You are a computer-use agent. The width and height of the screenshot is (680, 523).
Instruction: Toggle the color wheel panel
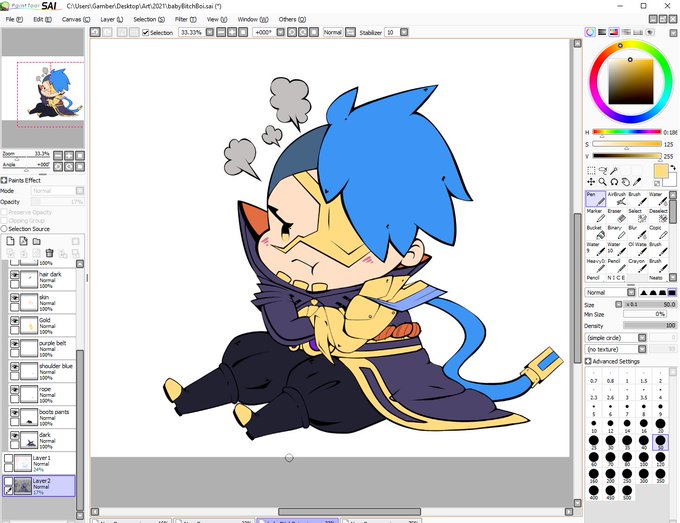[590, 32]
